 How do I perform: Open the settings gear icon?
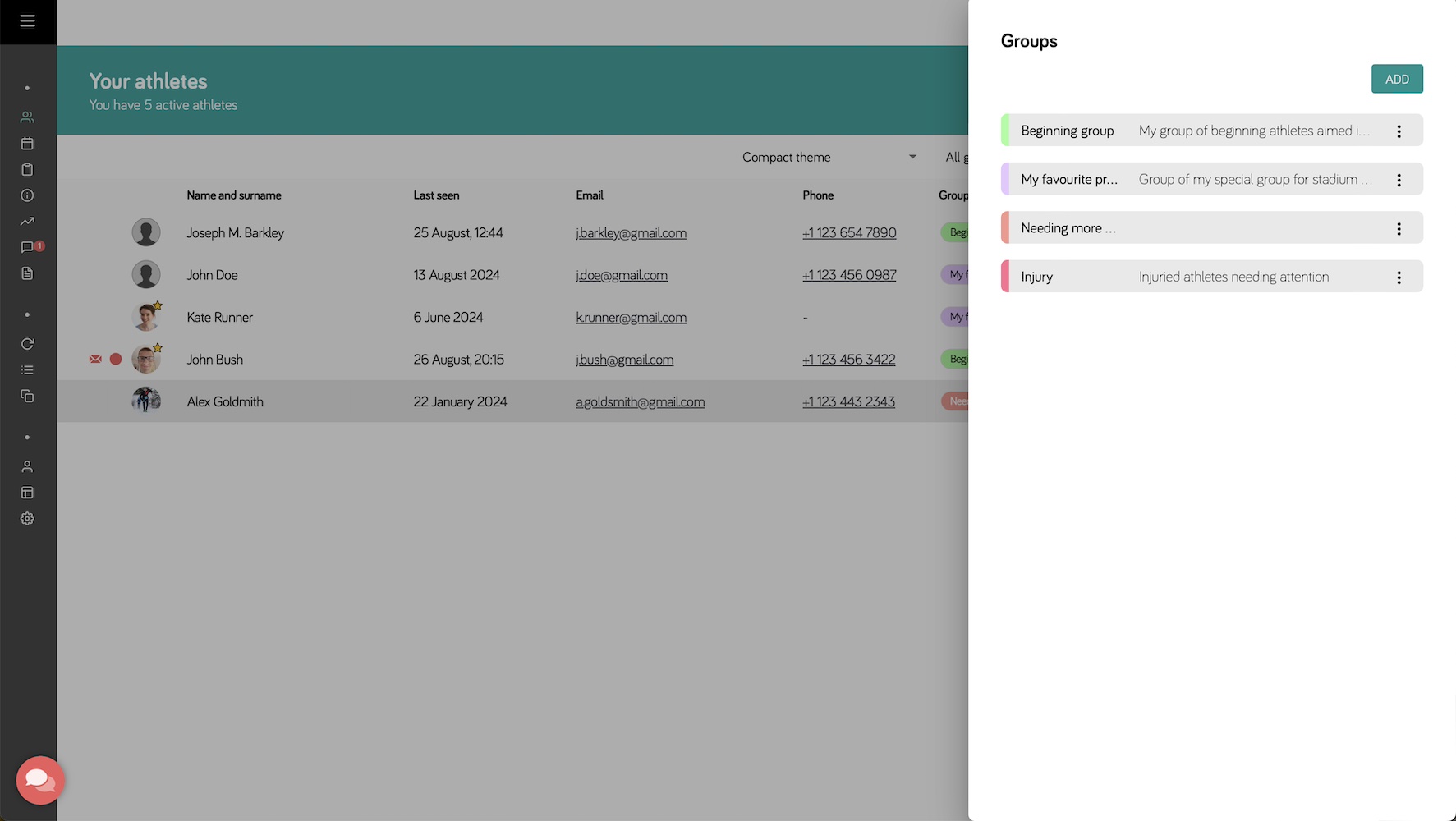(27, 519)
